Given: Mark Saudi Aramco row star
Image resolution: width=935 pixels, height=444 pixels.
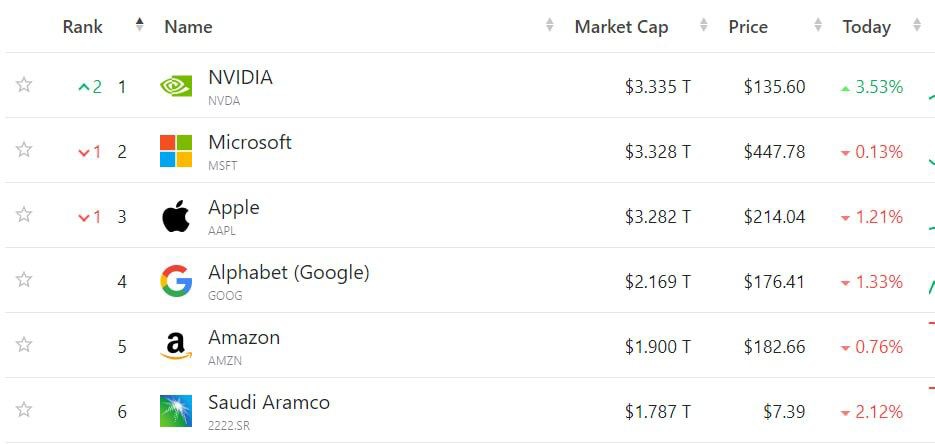Looking at the screenshot, I should pos(24,410).
